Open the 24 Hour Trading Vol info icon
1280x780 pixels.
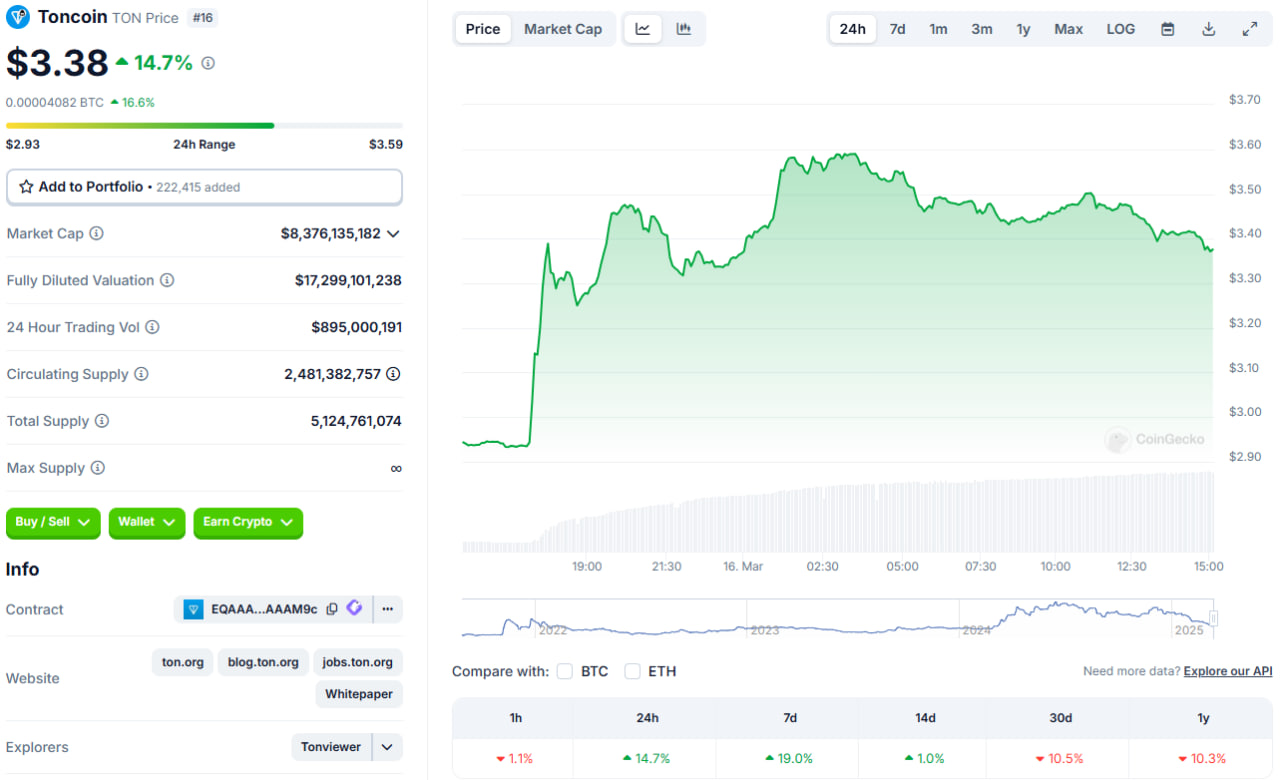click(152, 327)
